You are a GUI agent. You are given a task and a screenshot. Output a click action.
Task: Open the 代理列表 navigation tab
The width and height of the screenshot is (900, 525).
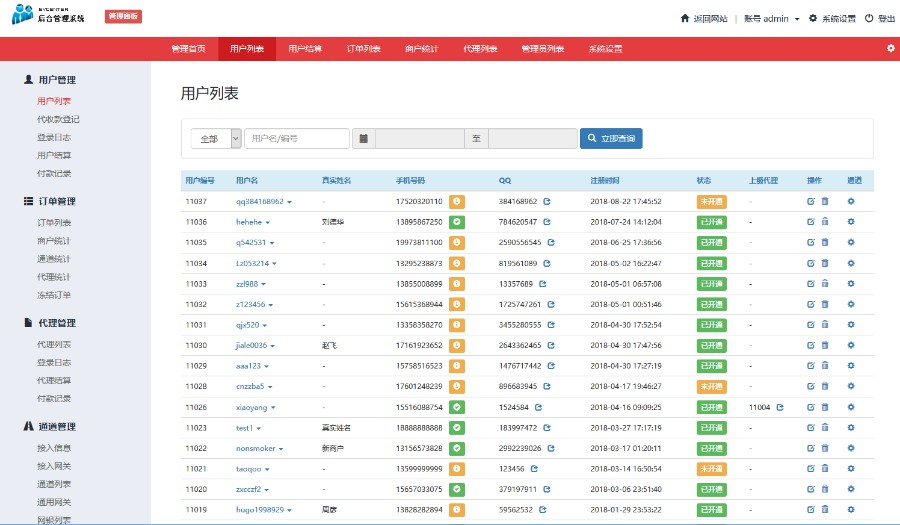pos(480,49)
